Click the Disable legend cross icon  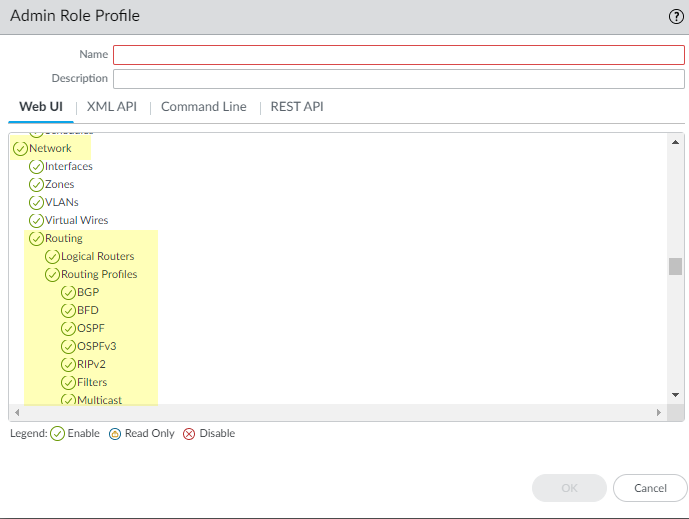coord(189,434)
